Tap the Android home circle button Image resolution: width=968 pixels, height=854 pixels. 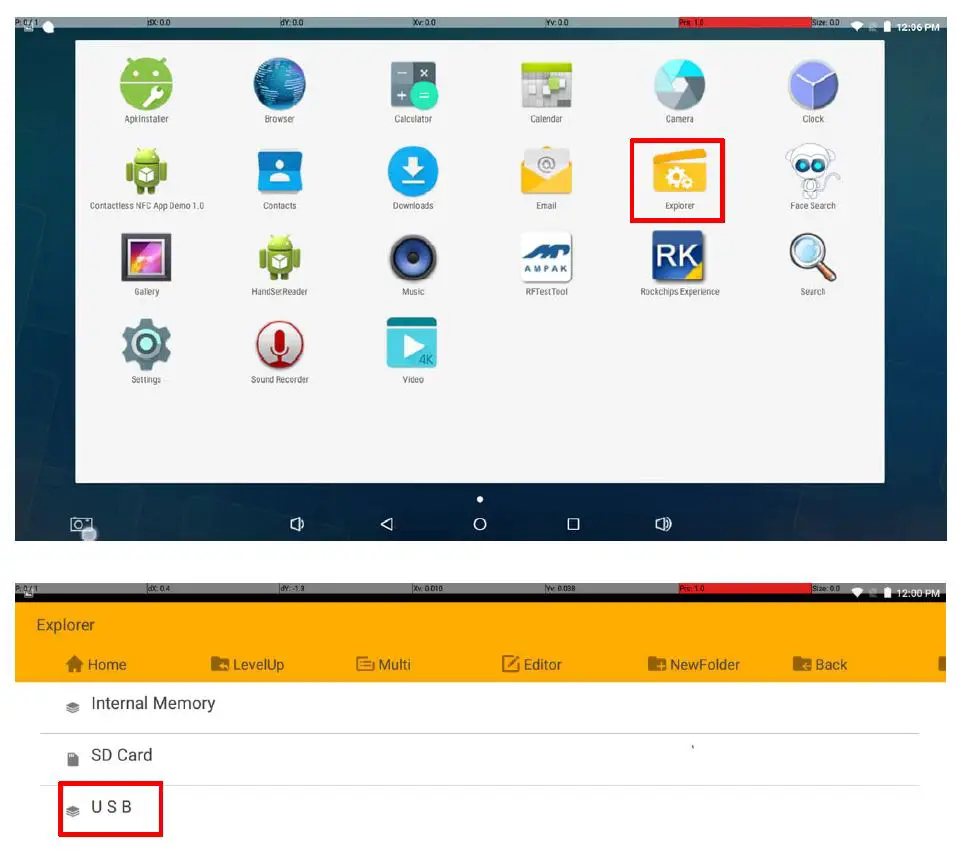coord(480,524)
